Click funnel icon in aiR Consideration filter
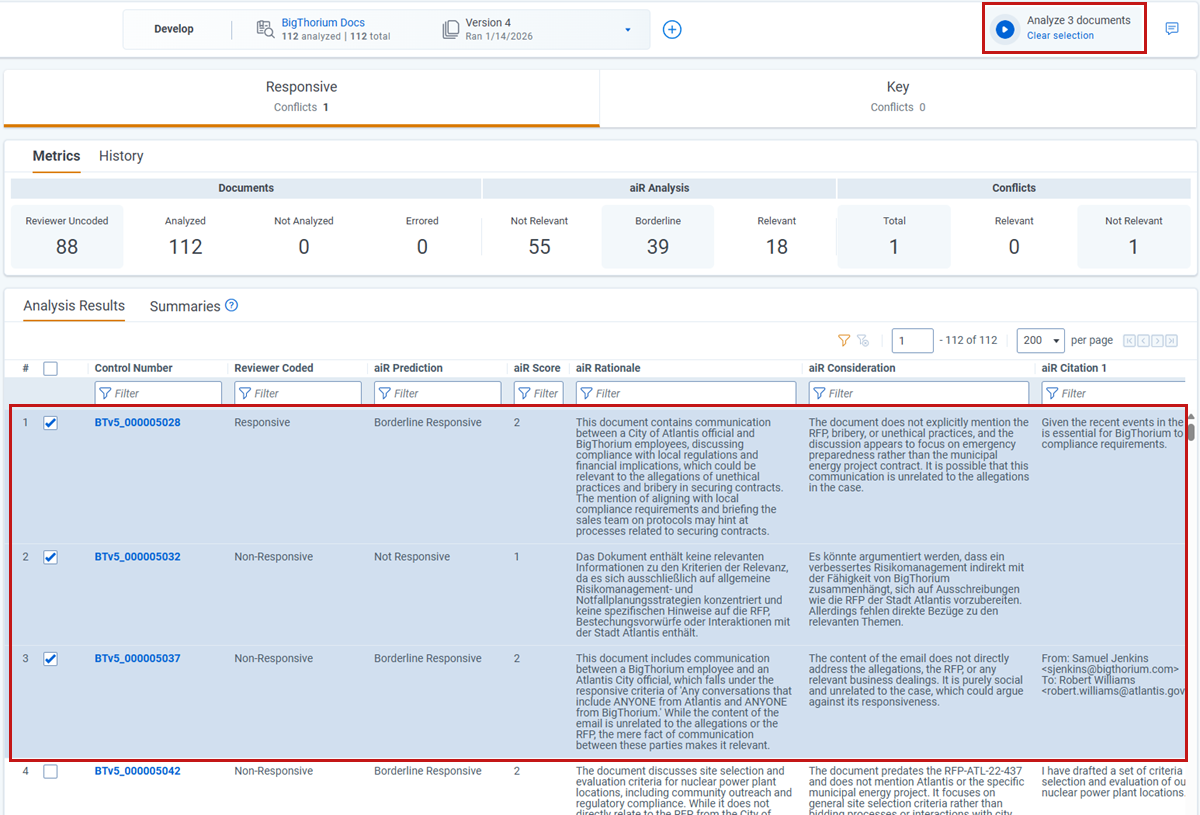 (819, 393)
